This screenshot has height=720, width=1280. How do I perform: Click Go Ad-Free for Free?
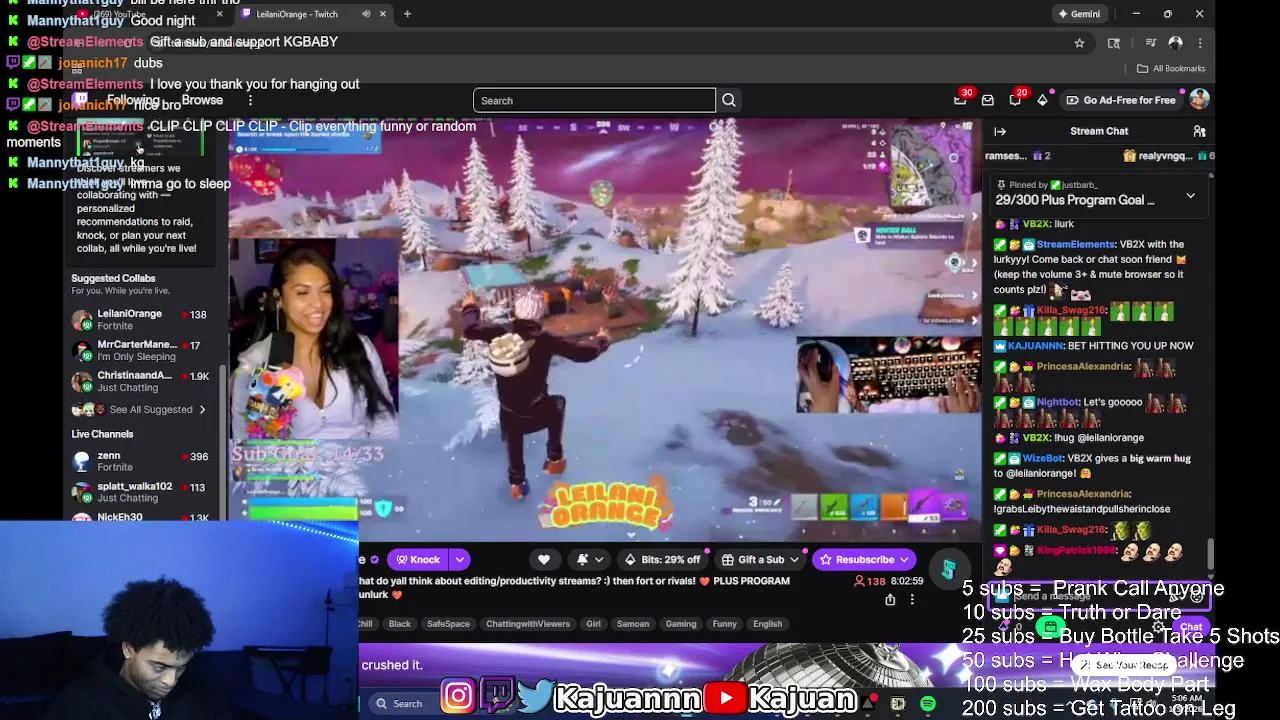click(1121, 100)
